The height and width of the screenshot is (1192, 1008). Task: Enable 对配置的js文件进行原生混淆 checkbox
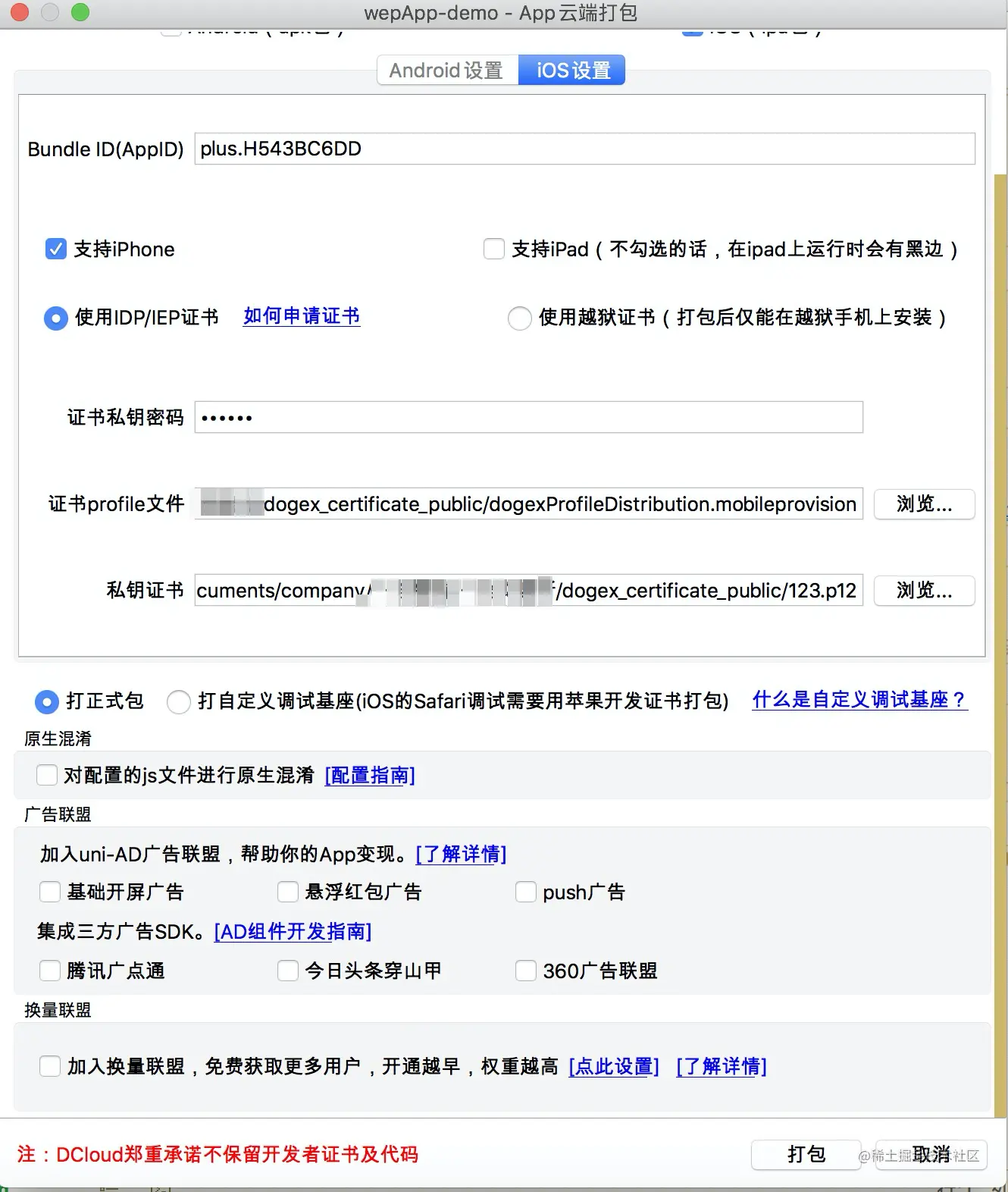click(47, 775)
